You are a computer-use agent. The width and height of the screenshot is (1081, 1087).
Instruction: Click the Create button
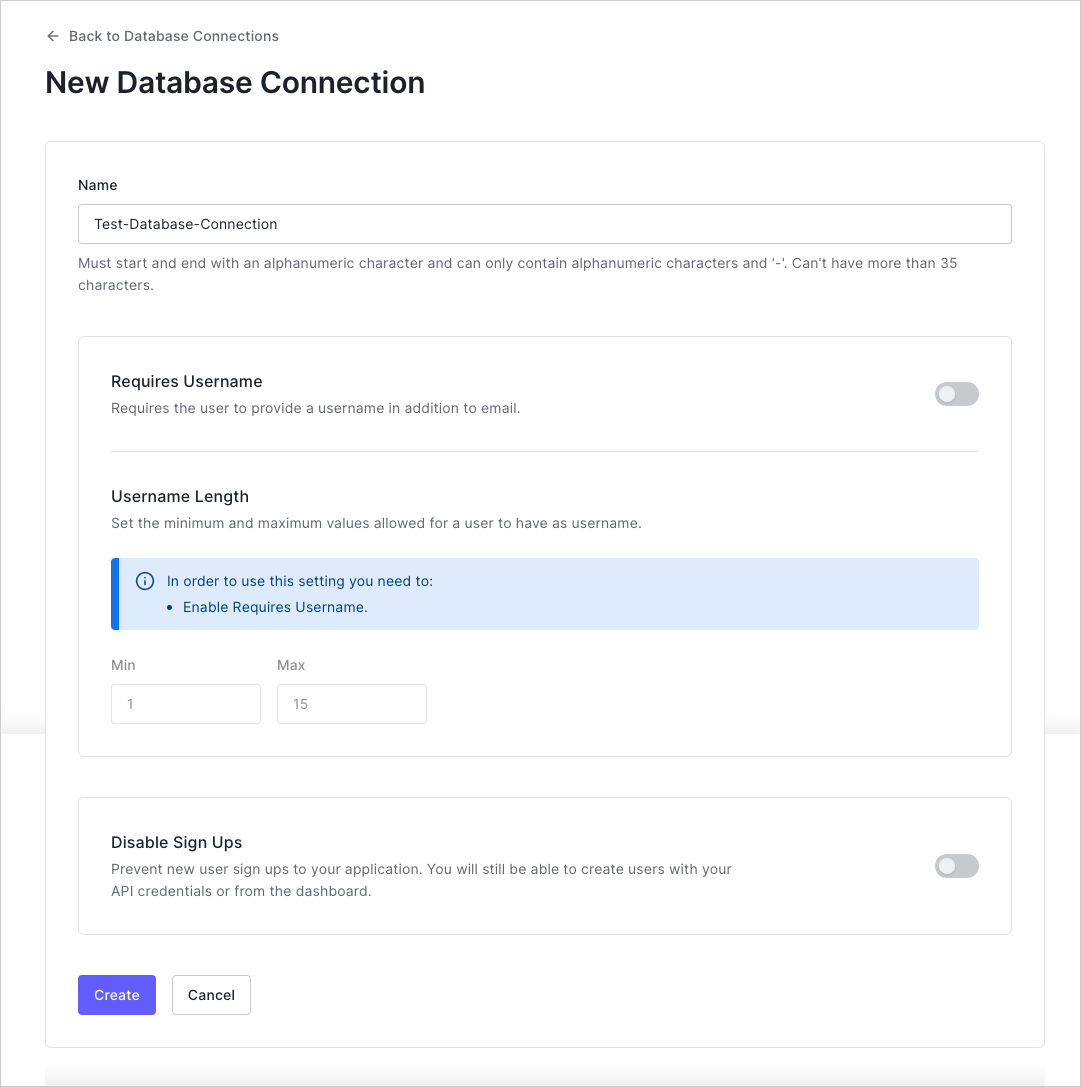pyautogui.click(x=117, y=995)
